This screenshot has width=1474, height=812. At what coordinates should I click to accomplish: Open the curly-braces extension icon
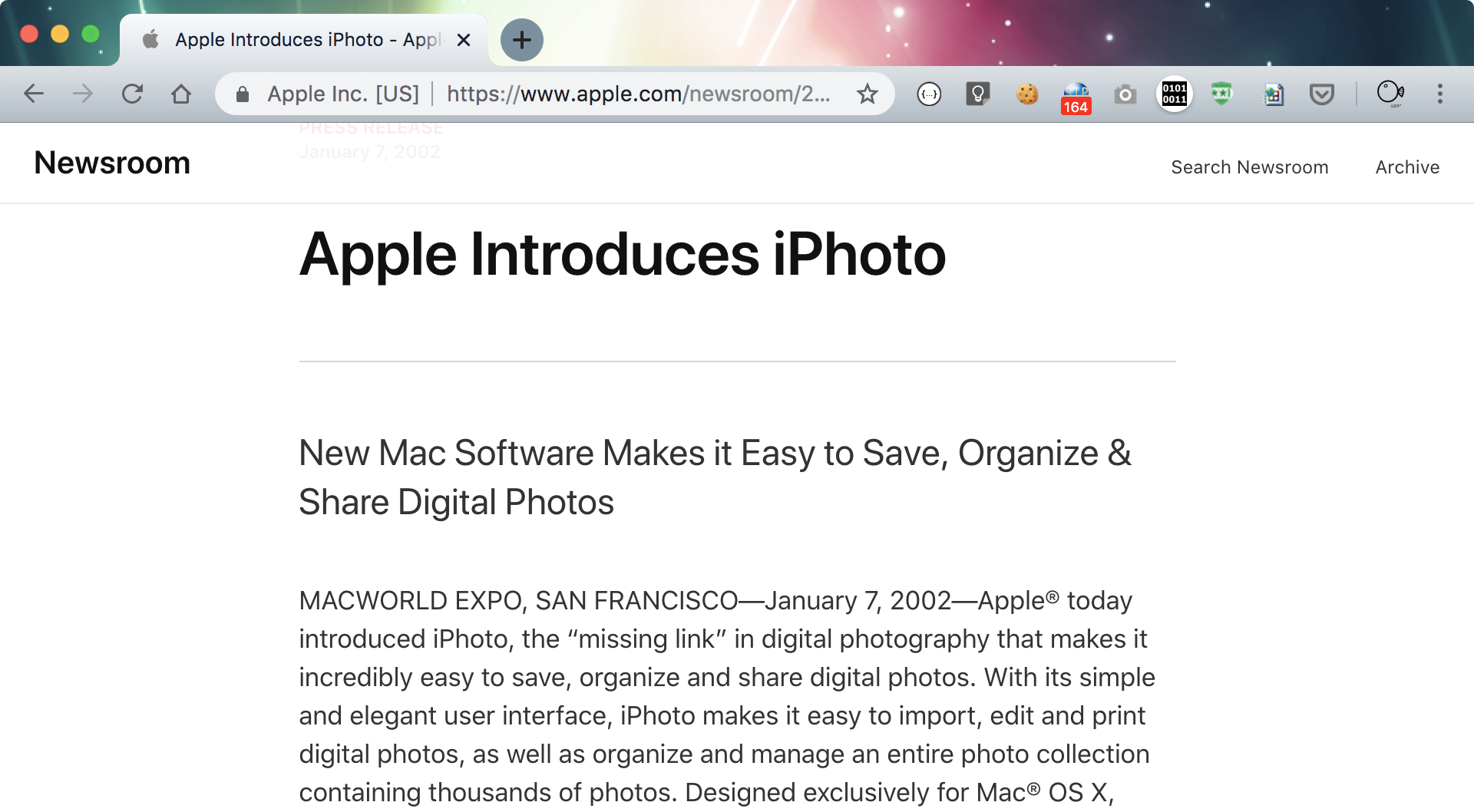tap(929, 94)
